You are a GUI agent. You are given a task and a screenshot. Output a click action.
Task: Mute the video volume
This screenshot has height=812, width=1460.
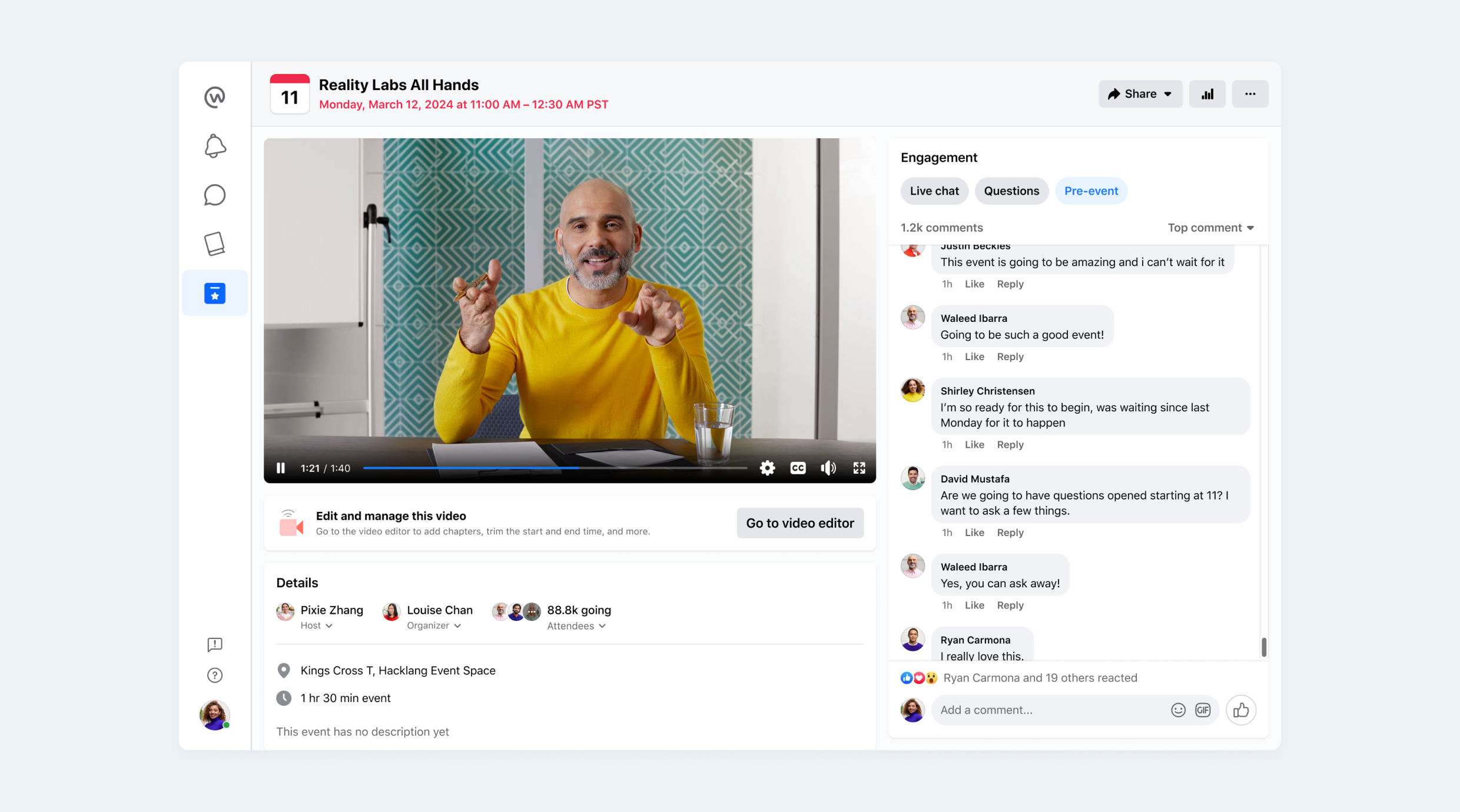[x=828, y=468]
